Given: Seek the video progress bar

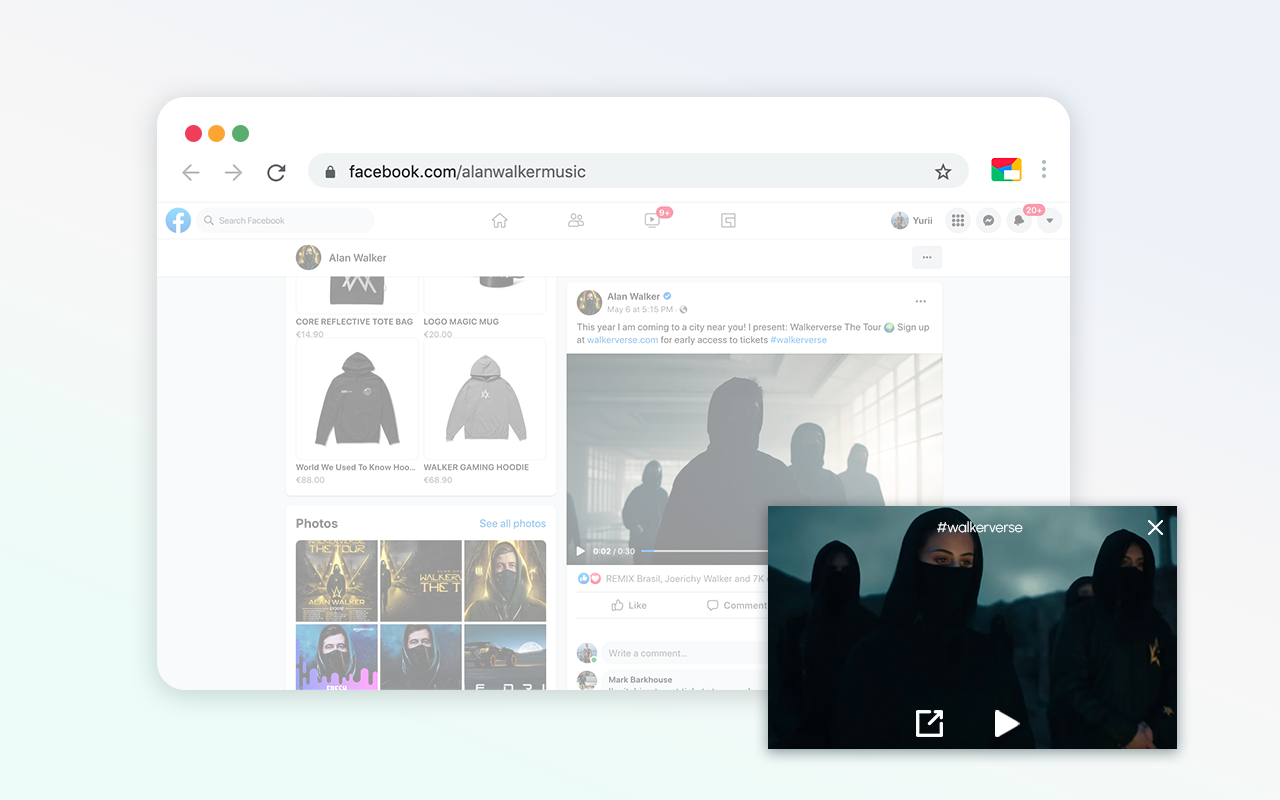Looking at the screenshot, I should (700, 550).
